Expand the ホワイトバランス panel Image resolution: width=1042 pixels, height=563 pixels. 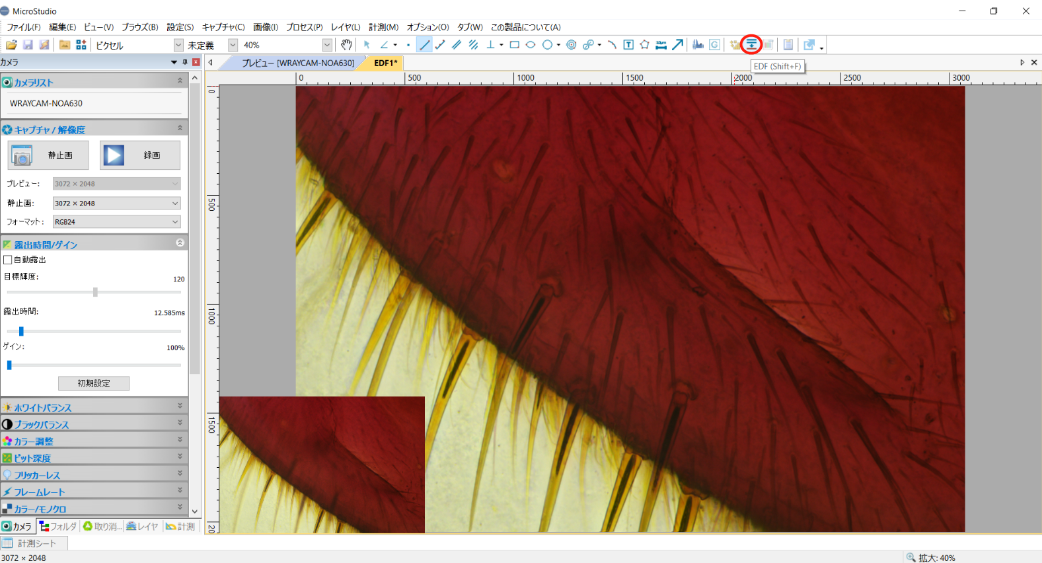coord(94,407)
